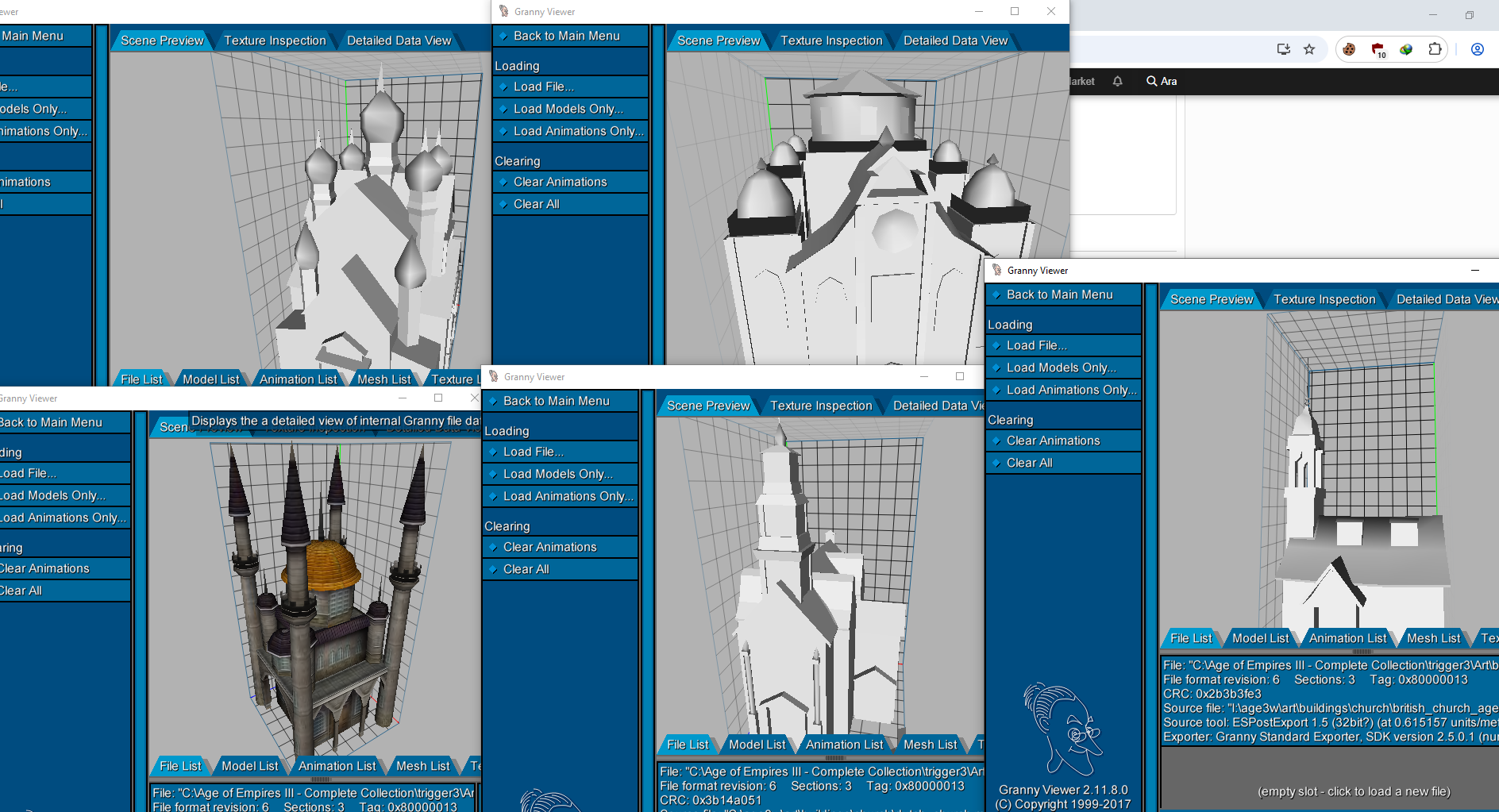The width and height of the screenshot is (1499, 812).
Task: Click the Granny Viewer title icon of domed cathedral window
Action: 503,11
